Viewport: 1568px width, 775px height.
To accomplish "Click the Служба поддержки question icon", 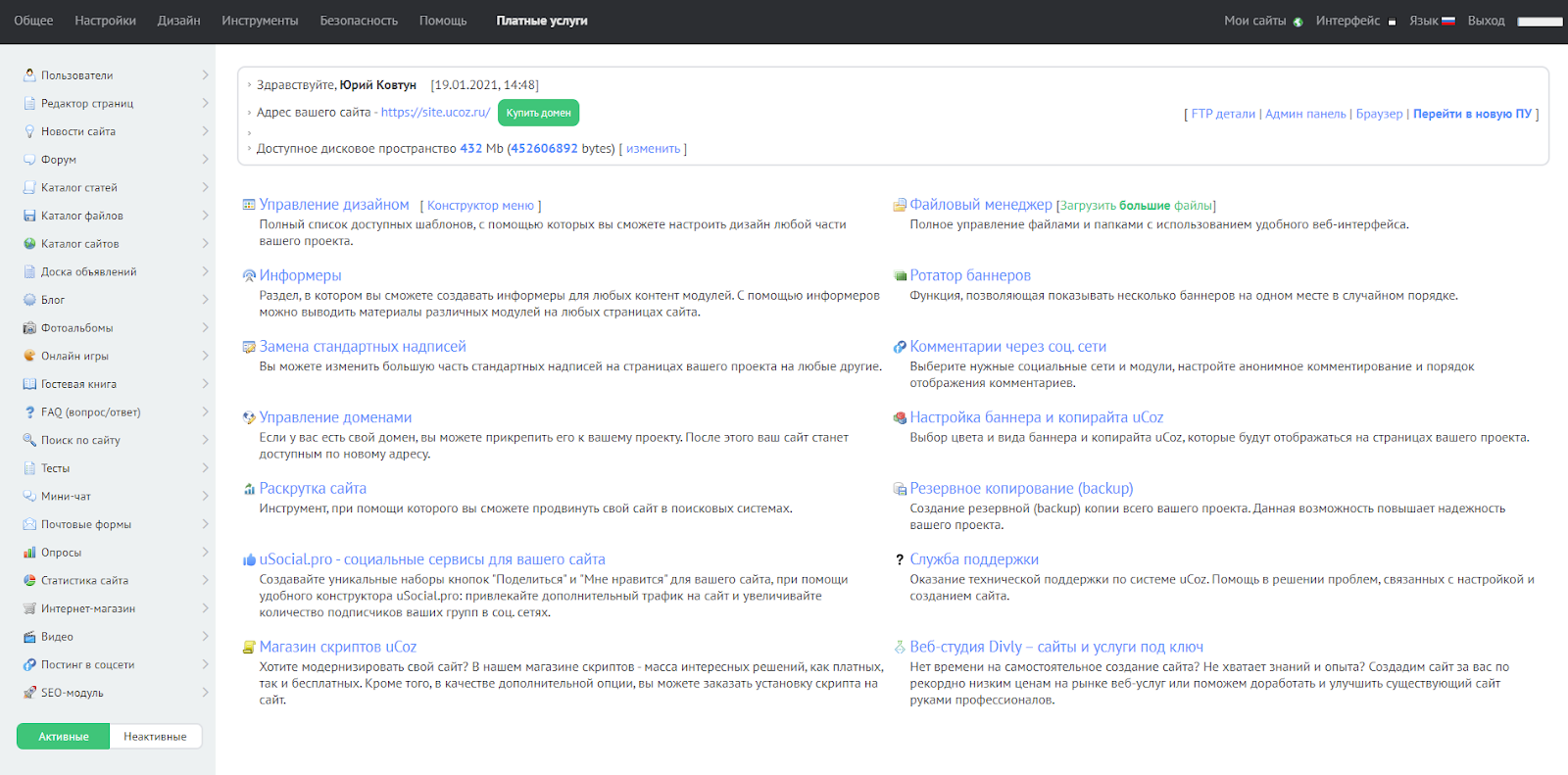I will pyautogui.click(x=900, y=560).
